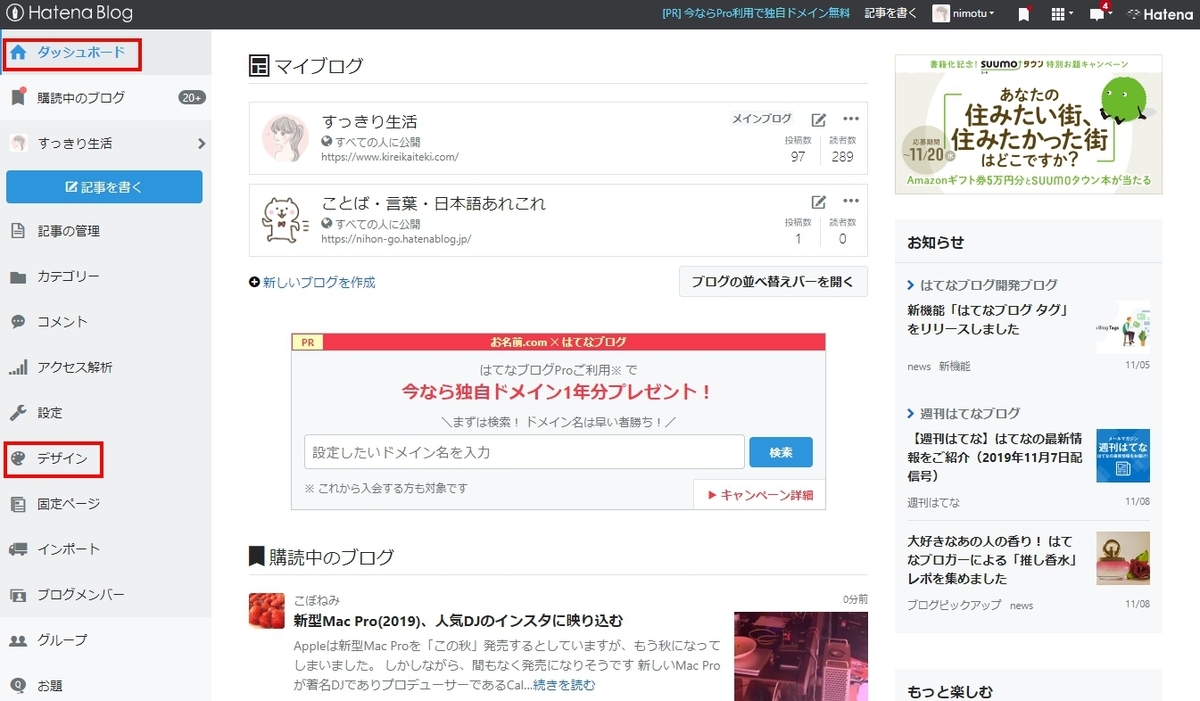
Task: Click the edit pencil icon for すっきり生活
Action: pyautogui.click(x=819, y=119)
